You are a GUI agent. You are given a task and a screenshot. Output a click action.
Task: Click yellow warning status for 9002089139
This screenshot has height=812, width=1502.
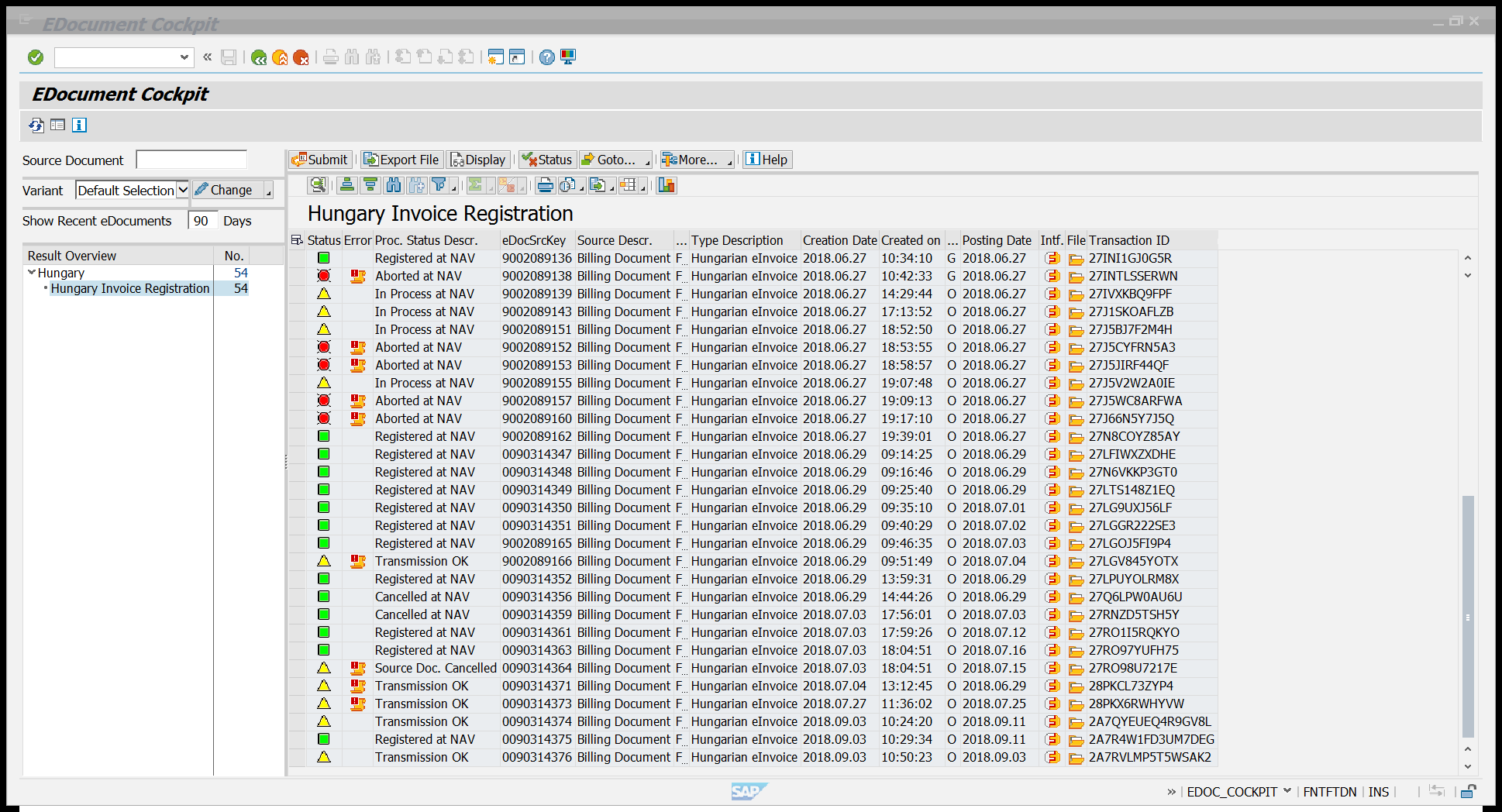click(324, 294)
